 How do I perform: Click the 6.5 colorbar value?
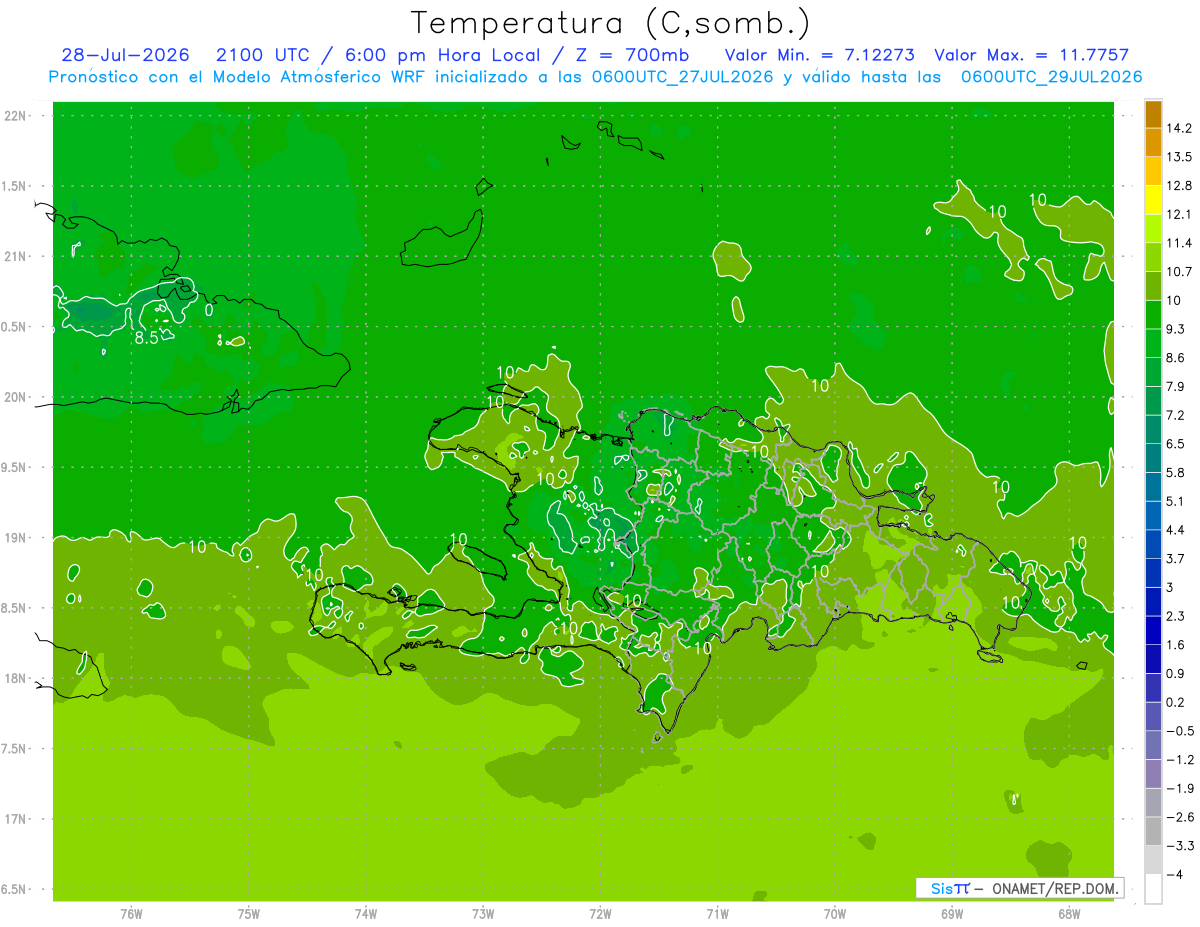coord(1176,443)
